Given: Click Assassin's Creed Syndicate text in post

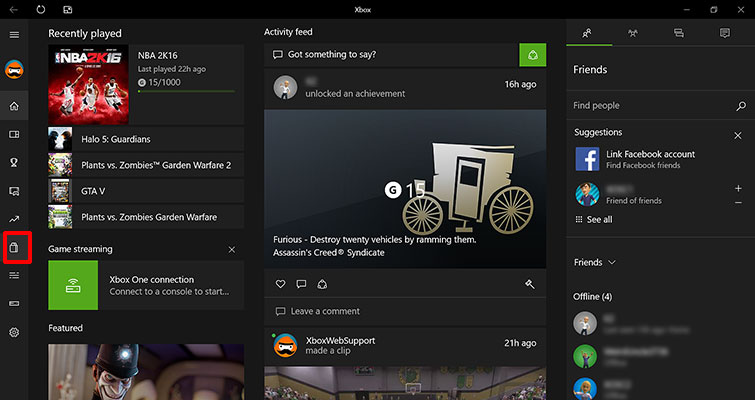Looking at the screenshot, I should click(x=328, y=253).
